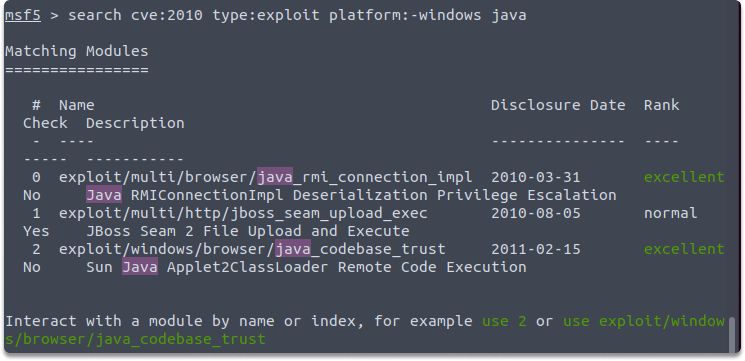745x361 pixels.
Task: Click the 'Rank' column header
Action: [661, 105]
